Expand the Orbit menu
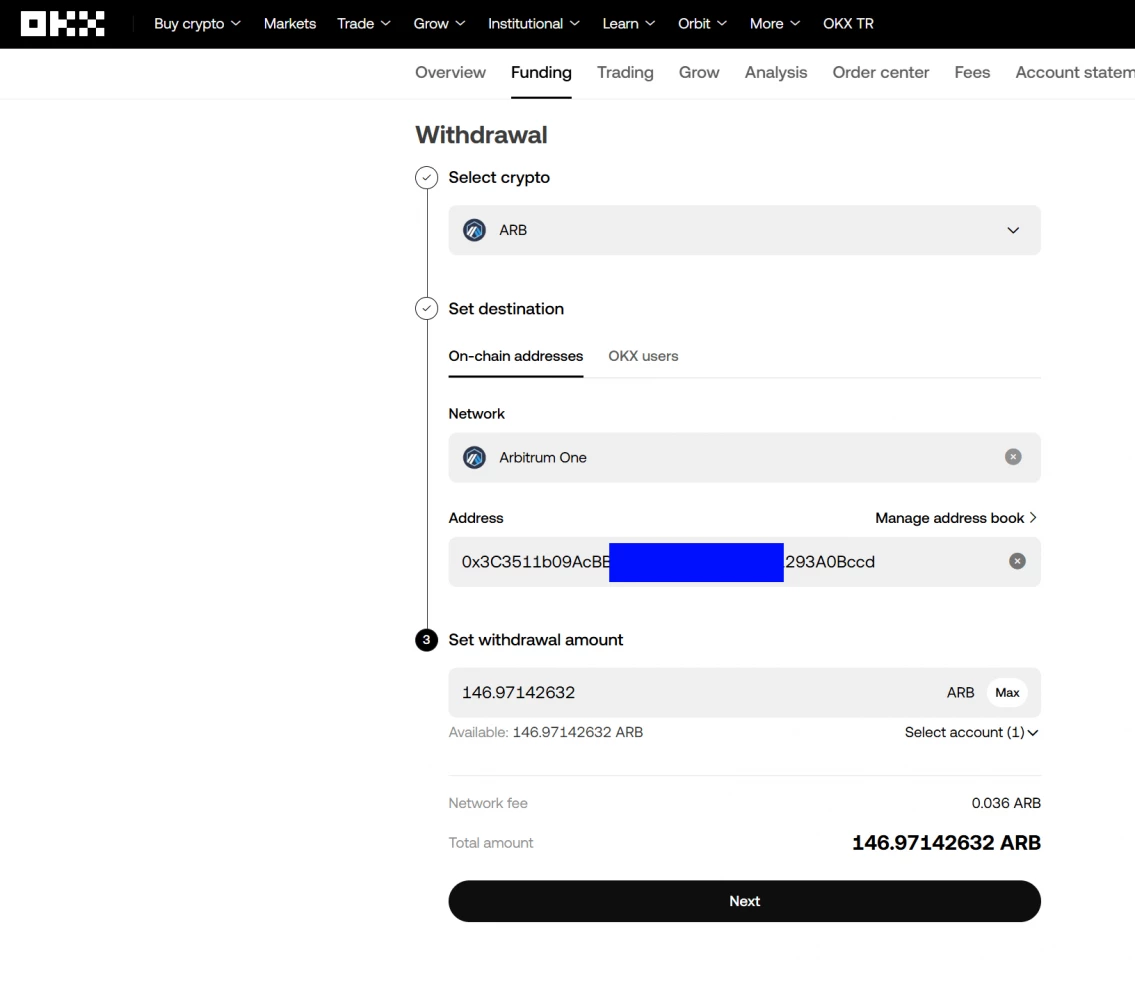1135x1000 pixels. click(x=702, y=23)
